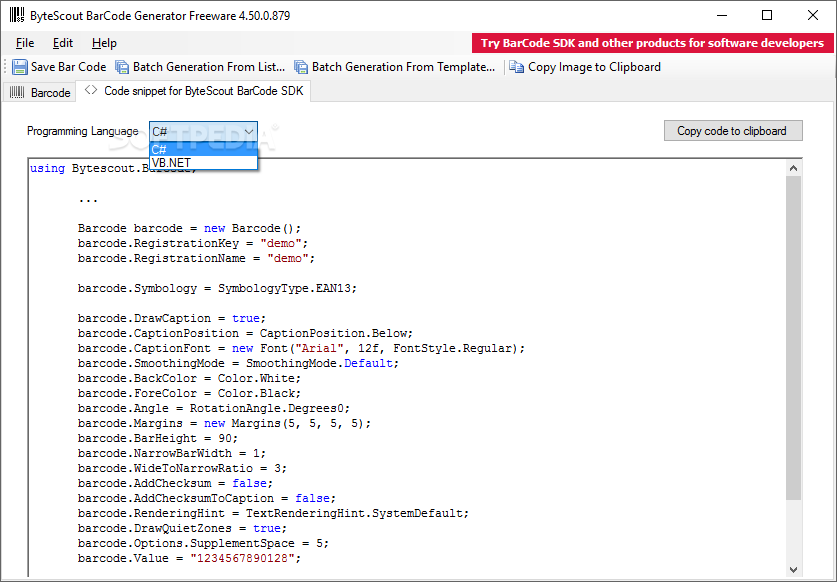Click the "Programming Language" label
Viewport: 837px width, 582px height.
[x=83, y=131]
